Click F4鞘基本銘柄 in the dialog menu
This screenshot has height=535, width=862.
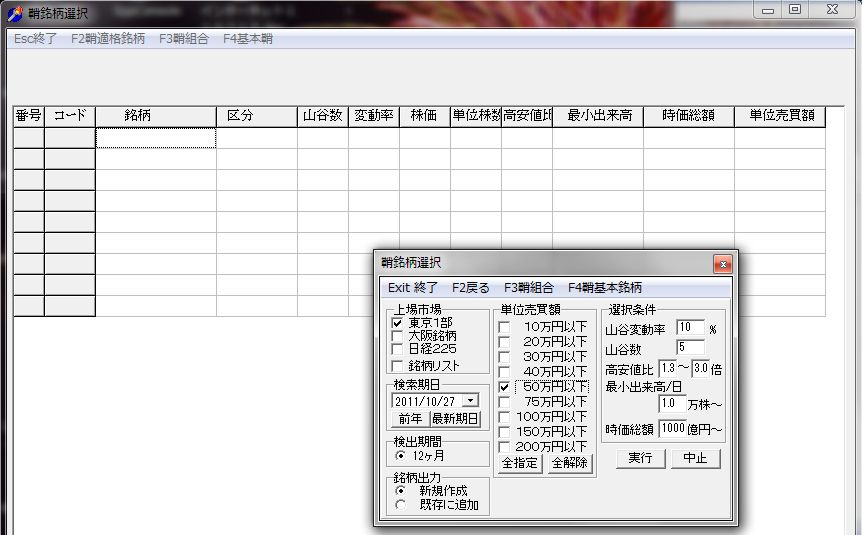click(605, 288)
